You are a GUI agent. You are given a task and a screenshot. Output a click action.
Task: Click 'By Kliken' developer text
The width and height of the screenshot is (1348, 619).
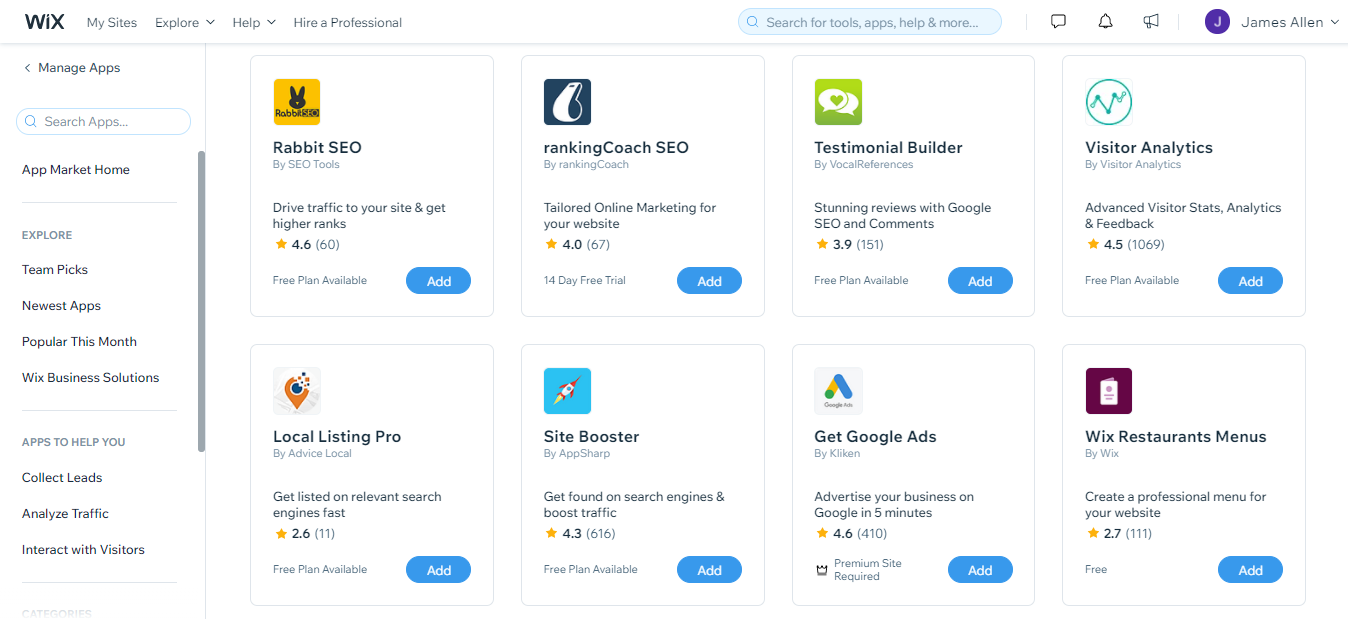click(837, 454)
